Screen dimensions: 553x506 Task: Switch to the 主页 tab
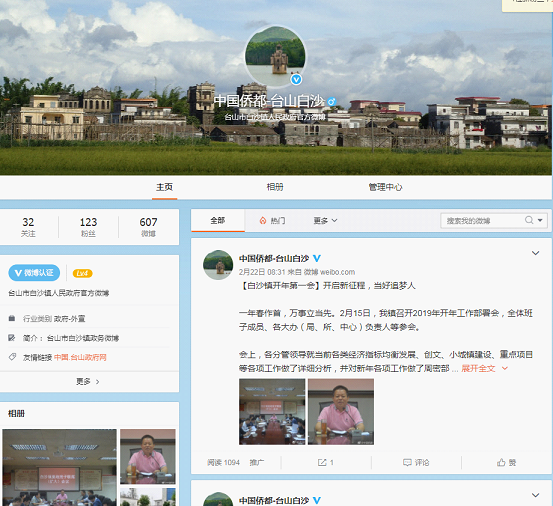164,187
